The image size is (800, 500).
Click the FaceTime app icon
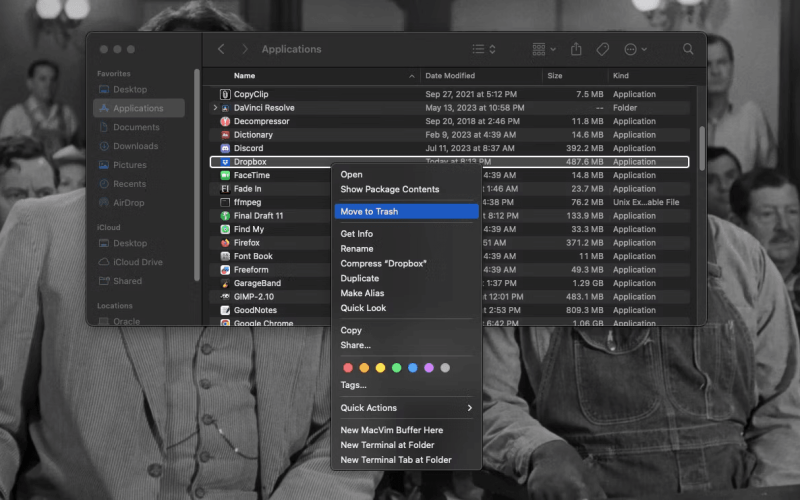[225, 175]
